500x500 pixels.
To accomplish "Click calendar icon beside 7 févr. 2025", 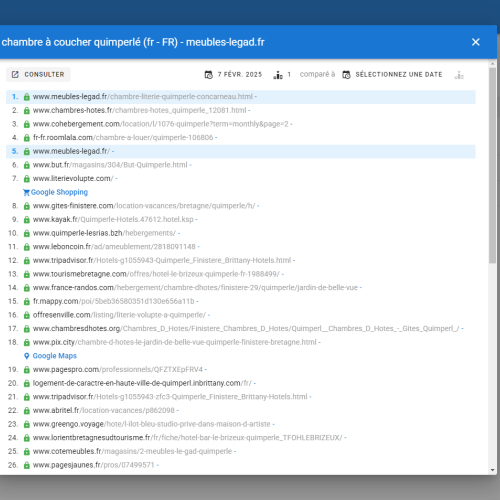I will click(x=209, y=75).
